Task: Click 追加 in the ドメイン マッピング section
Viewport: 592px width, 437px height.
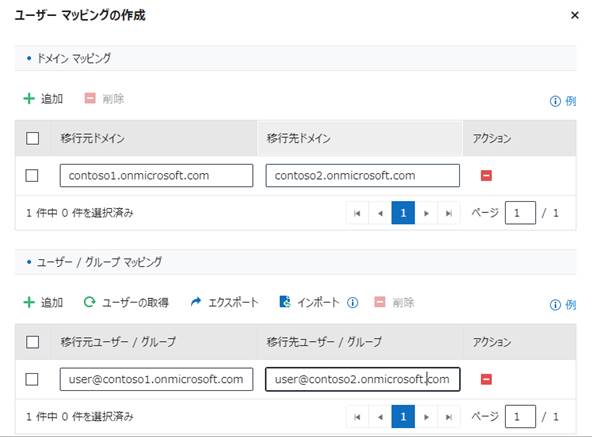Action: tap(43, 99)
